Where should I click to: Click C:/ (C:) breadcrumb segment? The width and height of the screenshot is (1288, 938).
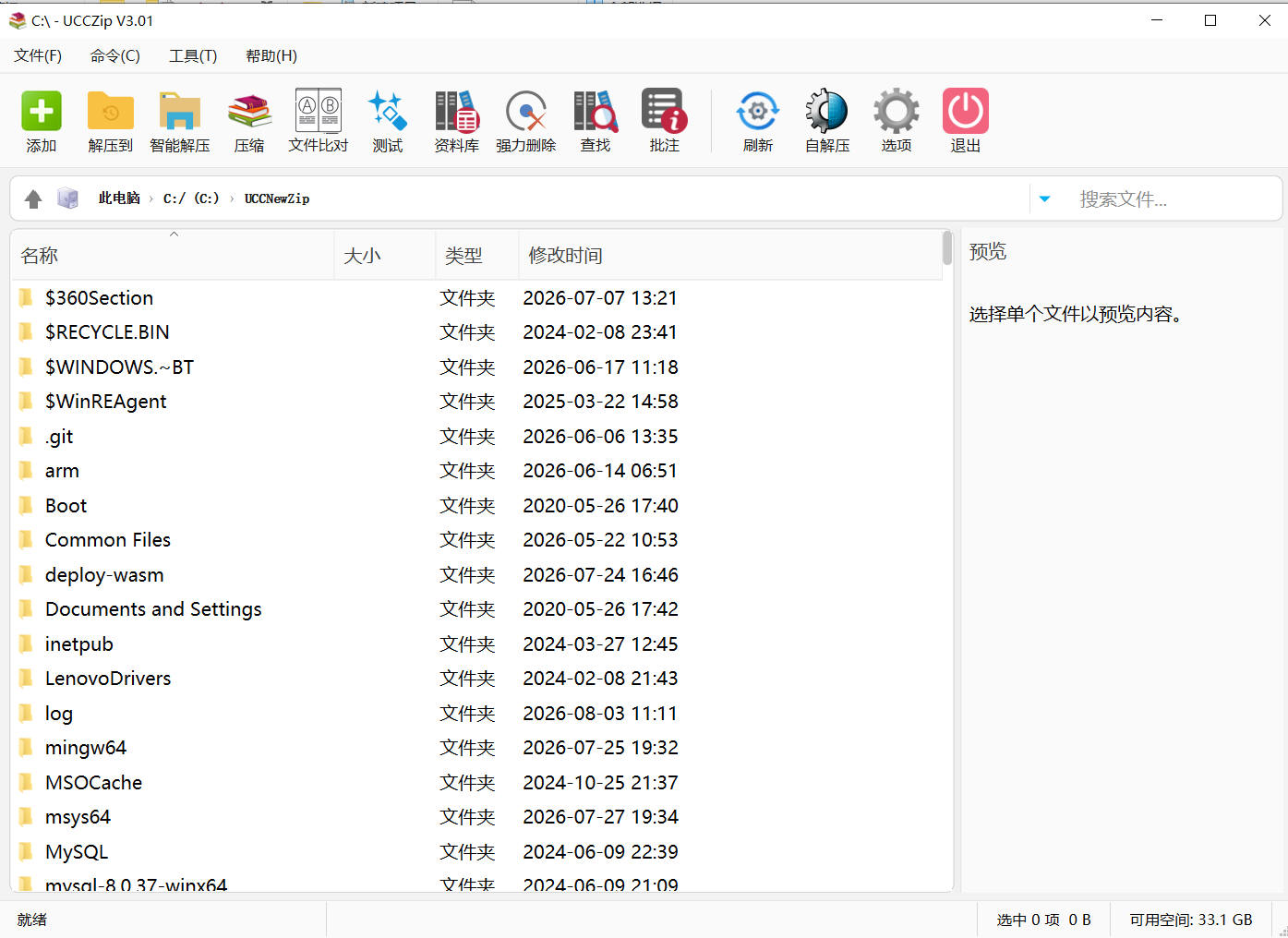191,198
